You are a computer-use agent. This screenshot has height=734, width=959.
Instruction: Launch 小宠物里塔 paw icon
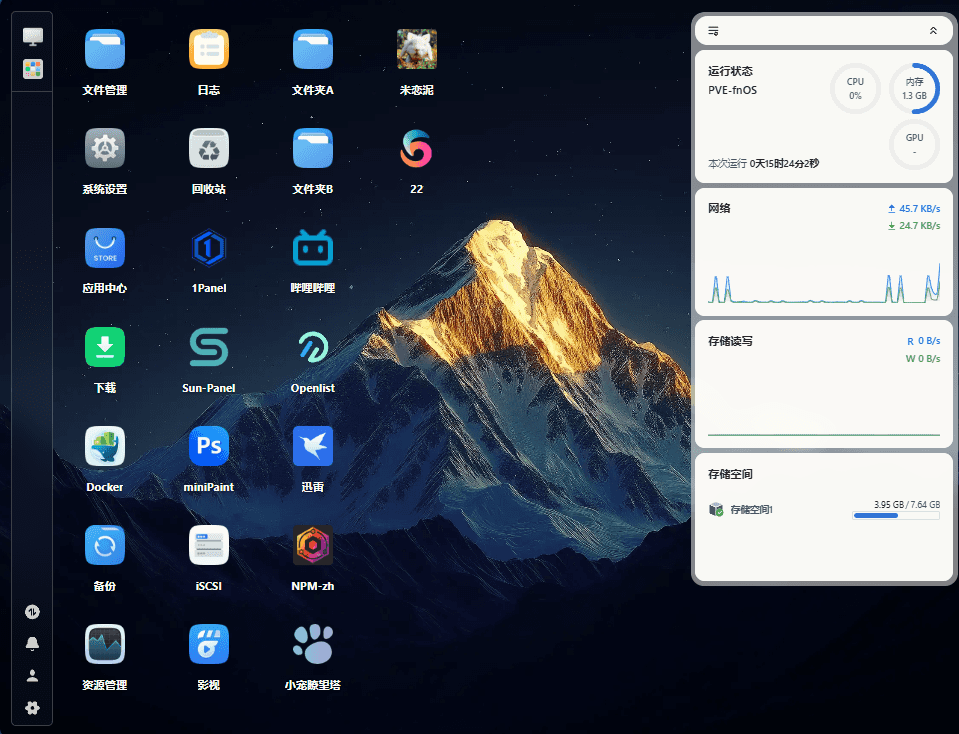coord(313,645)
